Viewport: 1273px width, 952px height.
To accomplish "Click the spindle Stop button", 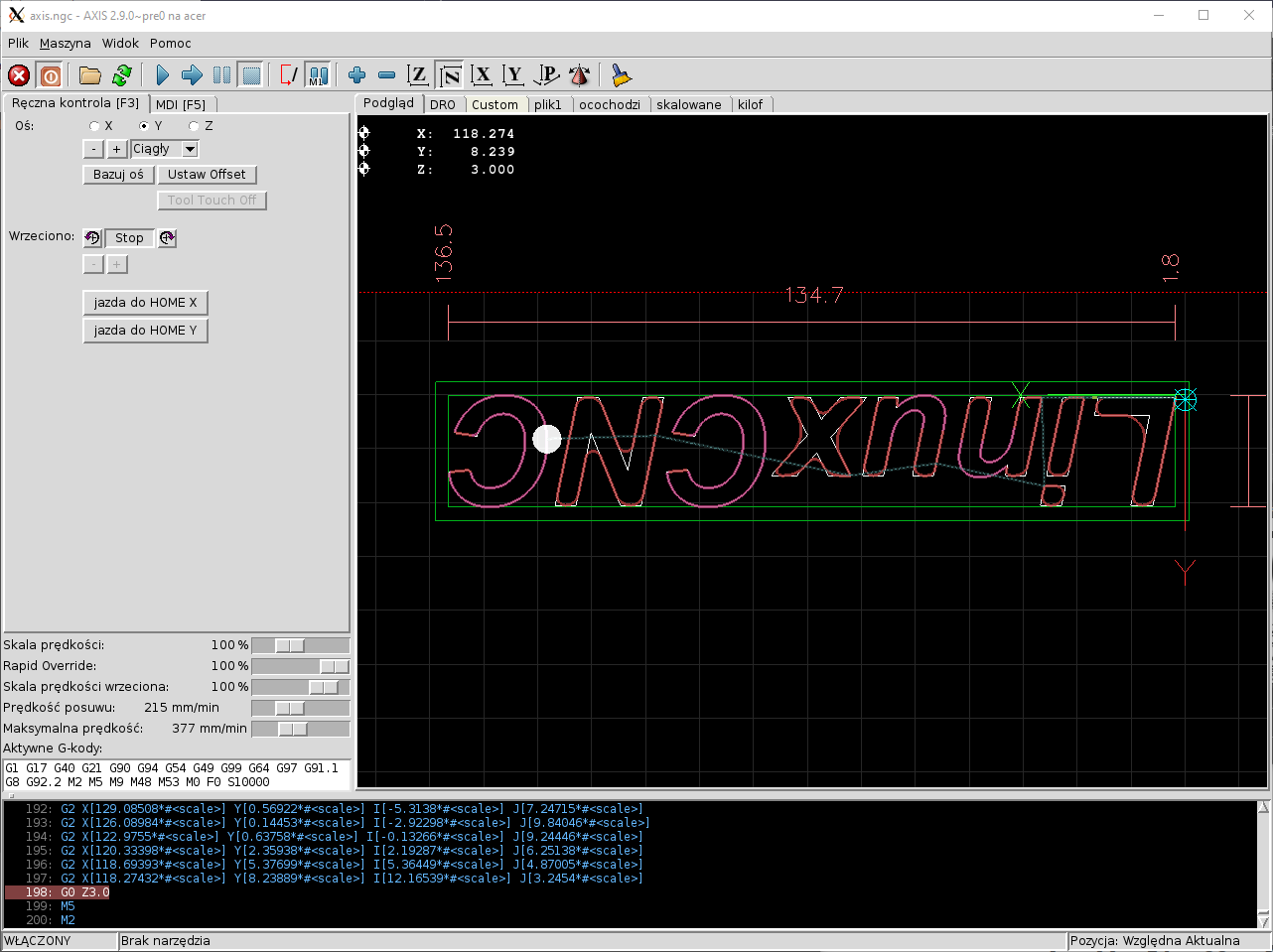I will click(129, 238).
